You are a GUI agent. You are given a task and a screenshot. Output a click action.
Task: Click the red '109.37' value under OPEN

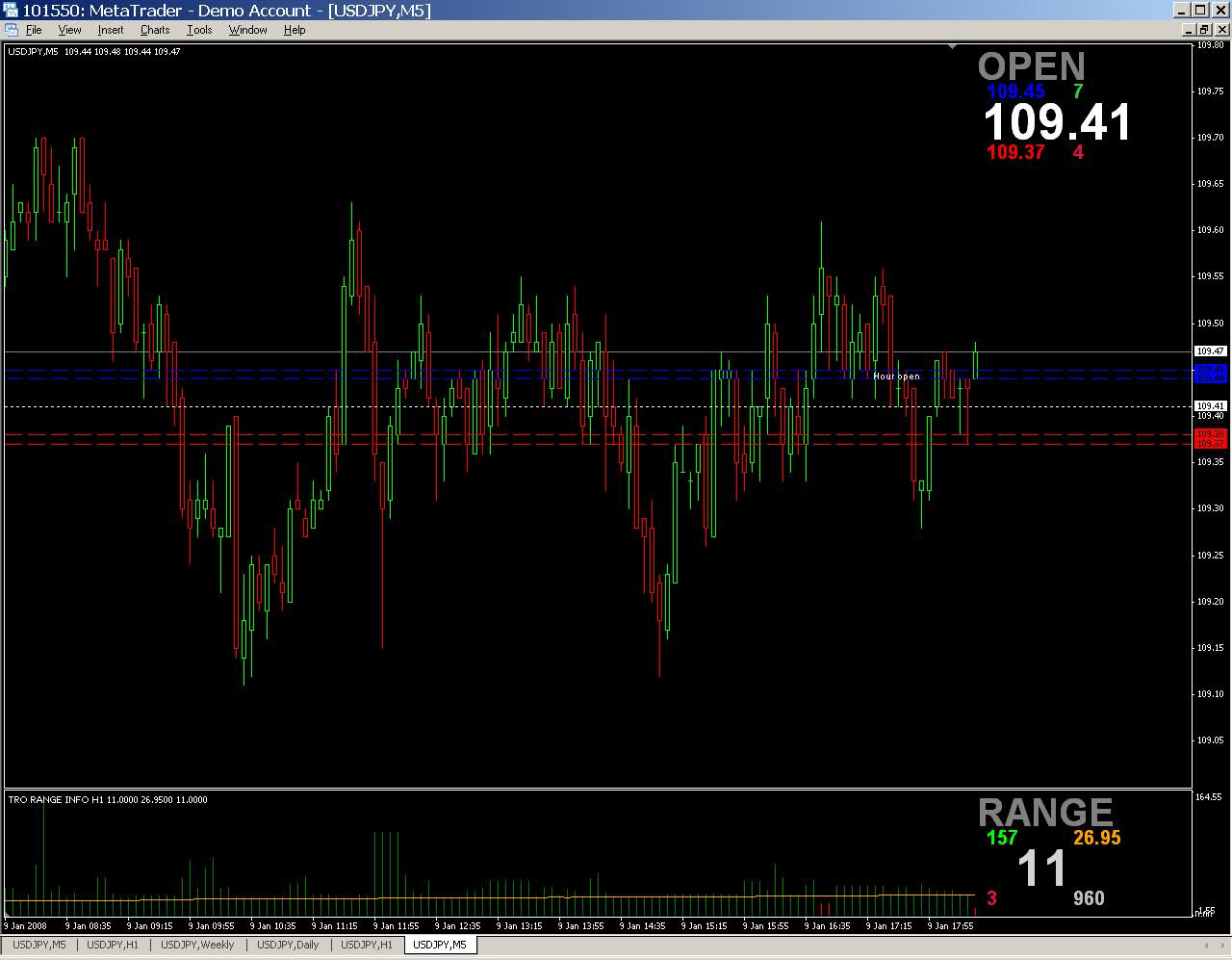[1015, 152]
